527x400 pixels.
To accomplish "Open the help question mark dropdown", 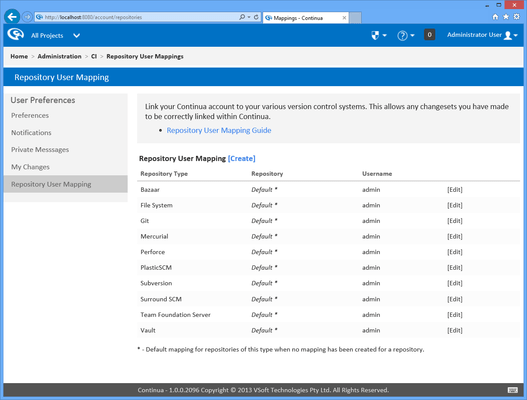I will 406,35.
